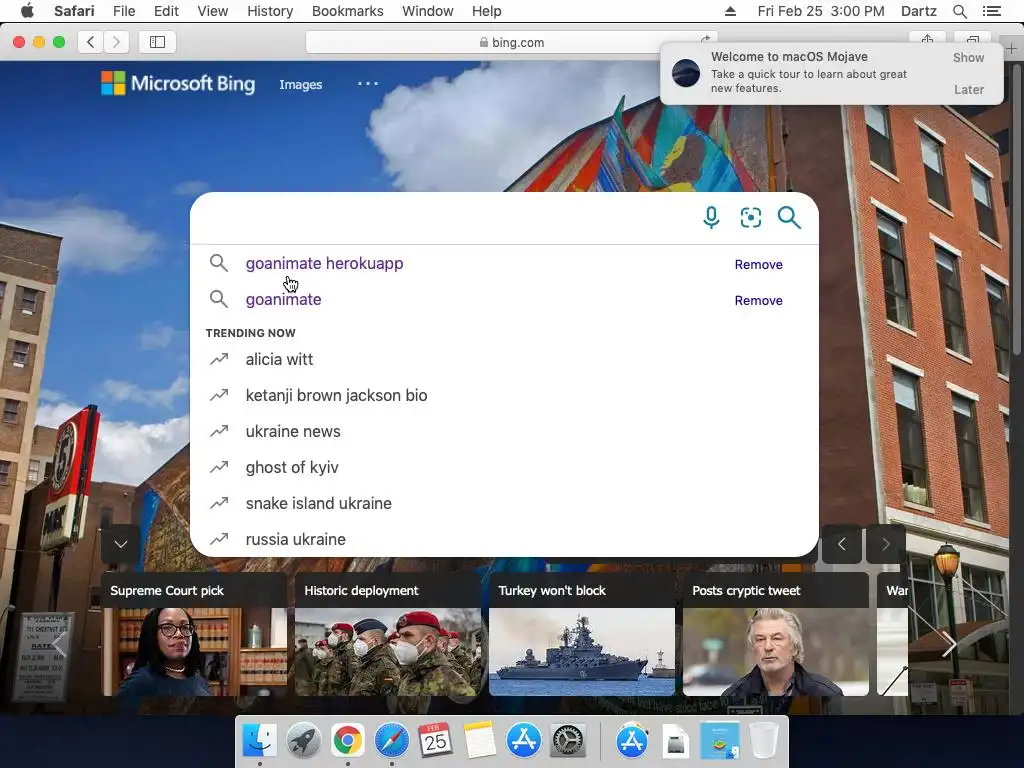Open the Help menu
1024x768 pixels.
click(x=487, y=11)
